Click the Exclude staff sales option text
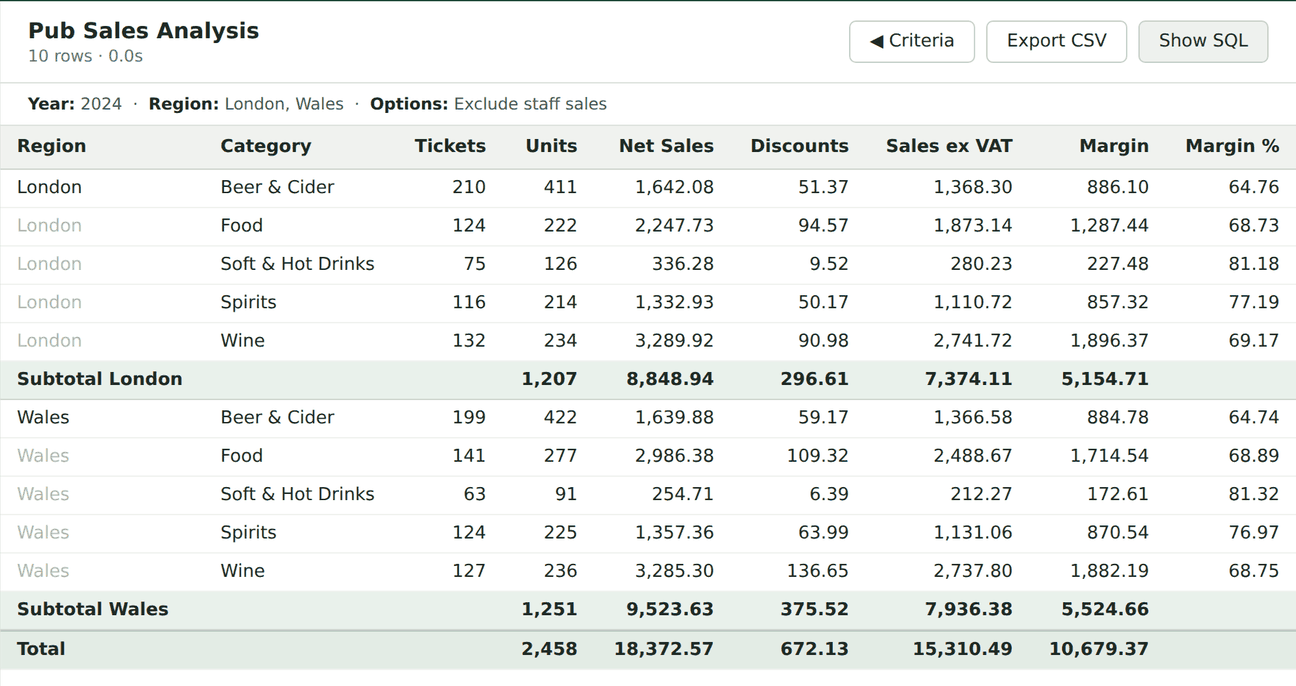 pyautogui.click(x=530, y=104)
